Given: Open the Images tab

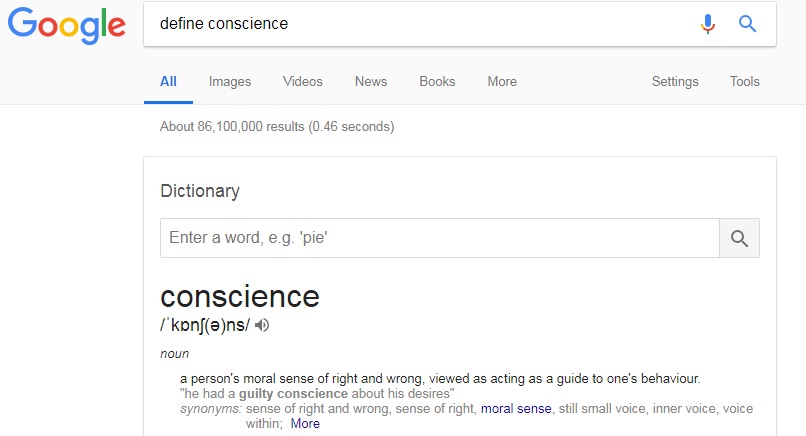Looking at the screenshot, I should pyautogui.click(x=230, y=82).
